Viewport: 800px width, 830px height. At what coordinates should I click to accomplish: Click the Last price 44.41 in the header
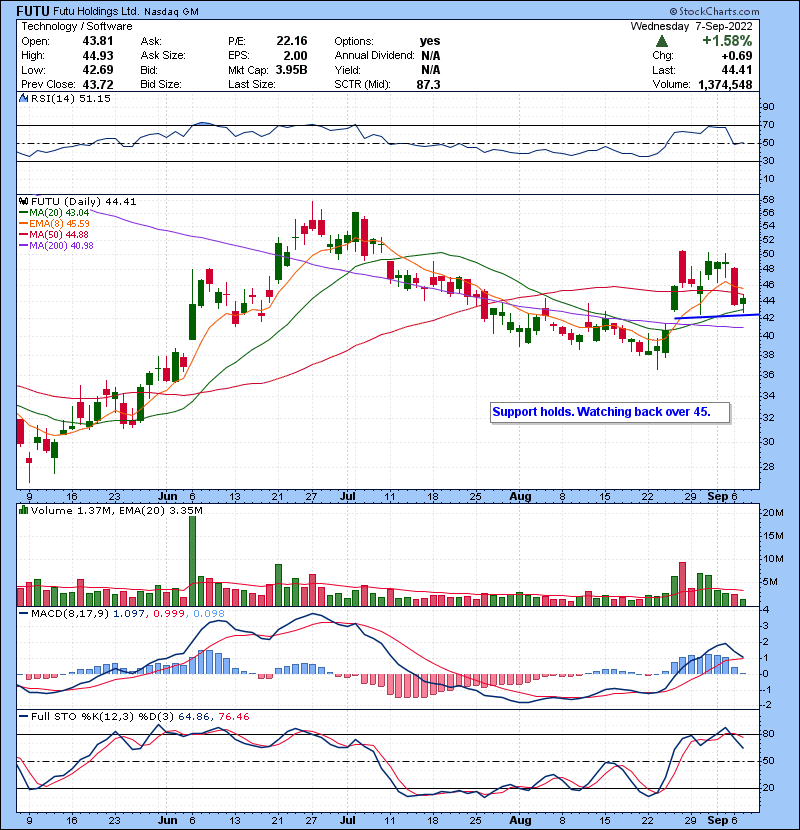click(736, 70)
